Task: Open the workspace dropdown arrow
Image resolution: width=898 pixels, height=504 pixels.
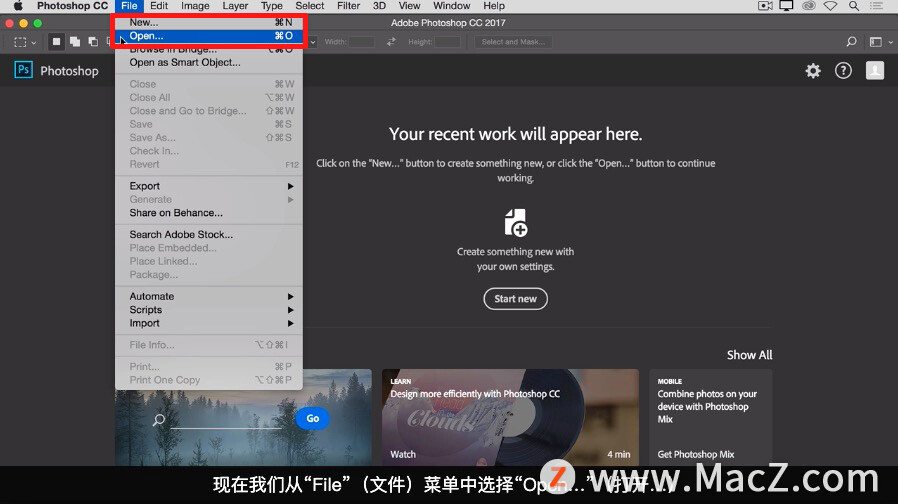Action: 890,42
